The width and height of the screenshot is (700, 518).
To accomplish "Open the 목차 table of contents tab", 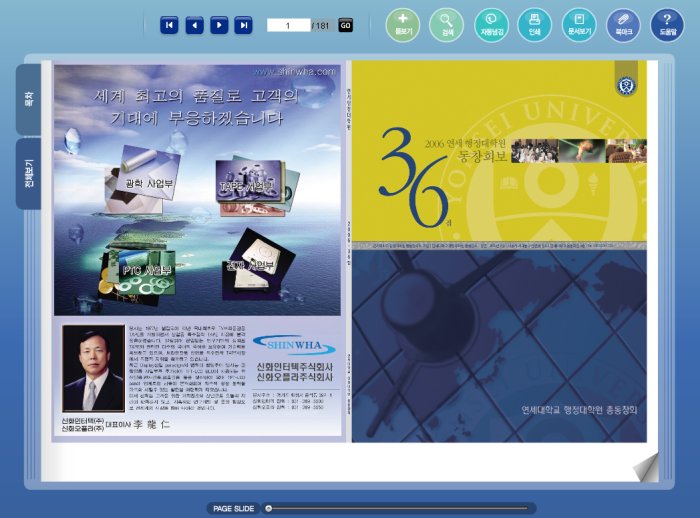I will click(x=29, y=99).
